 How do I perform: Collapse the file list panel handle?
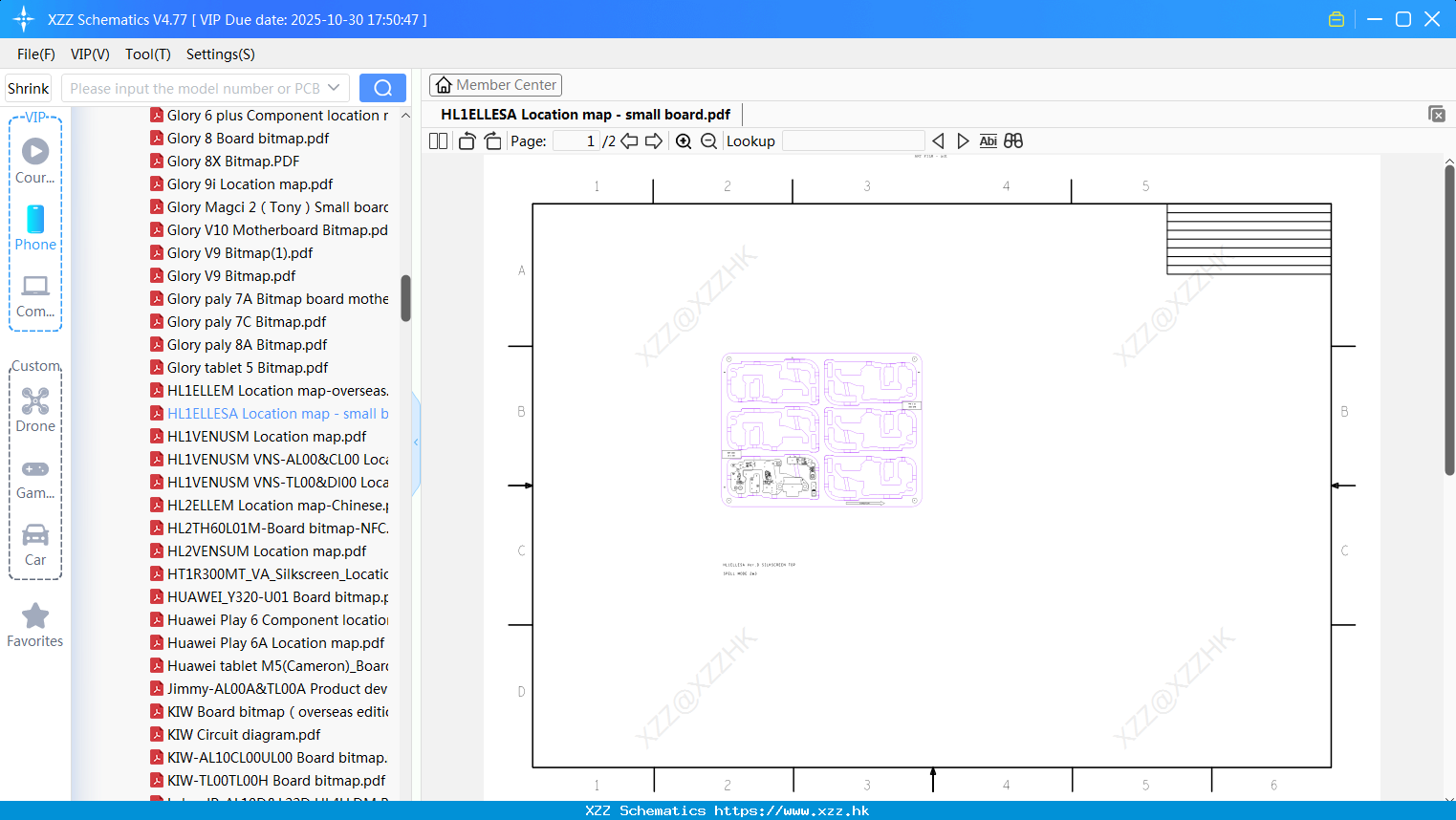[416, 442]
